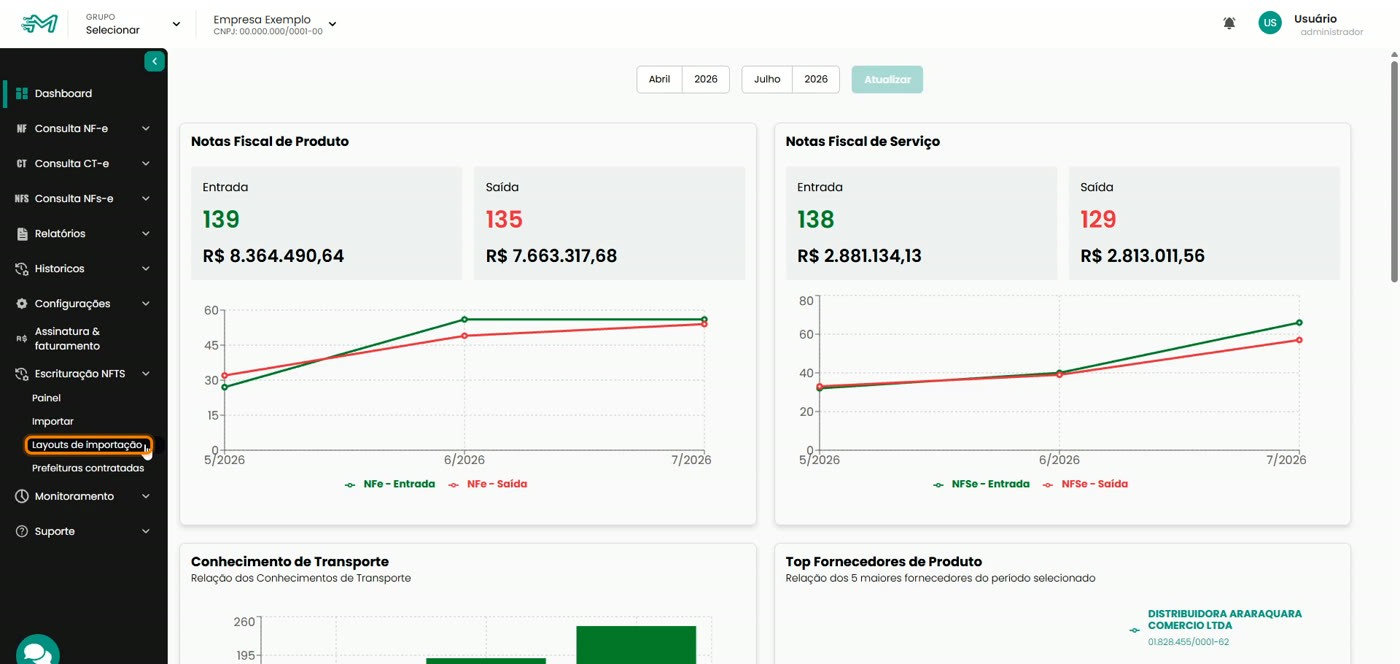Viewport: 1400px width, 664px height.
Task: Toggle the NFSe - Entrada legend series
Action: point(981,484)
